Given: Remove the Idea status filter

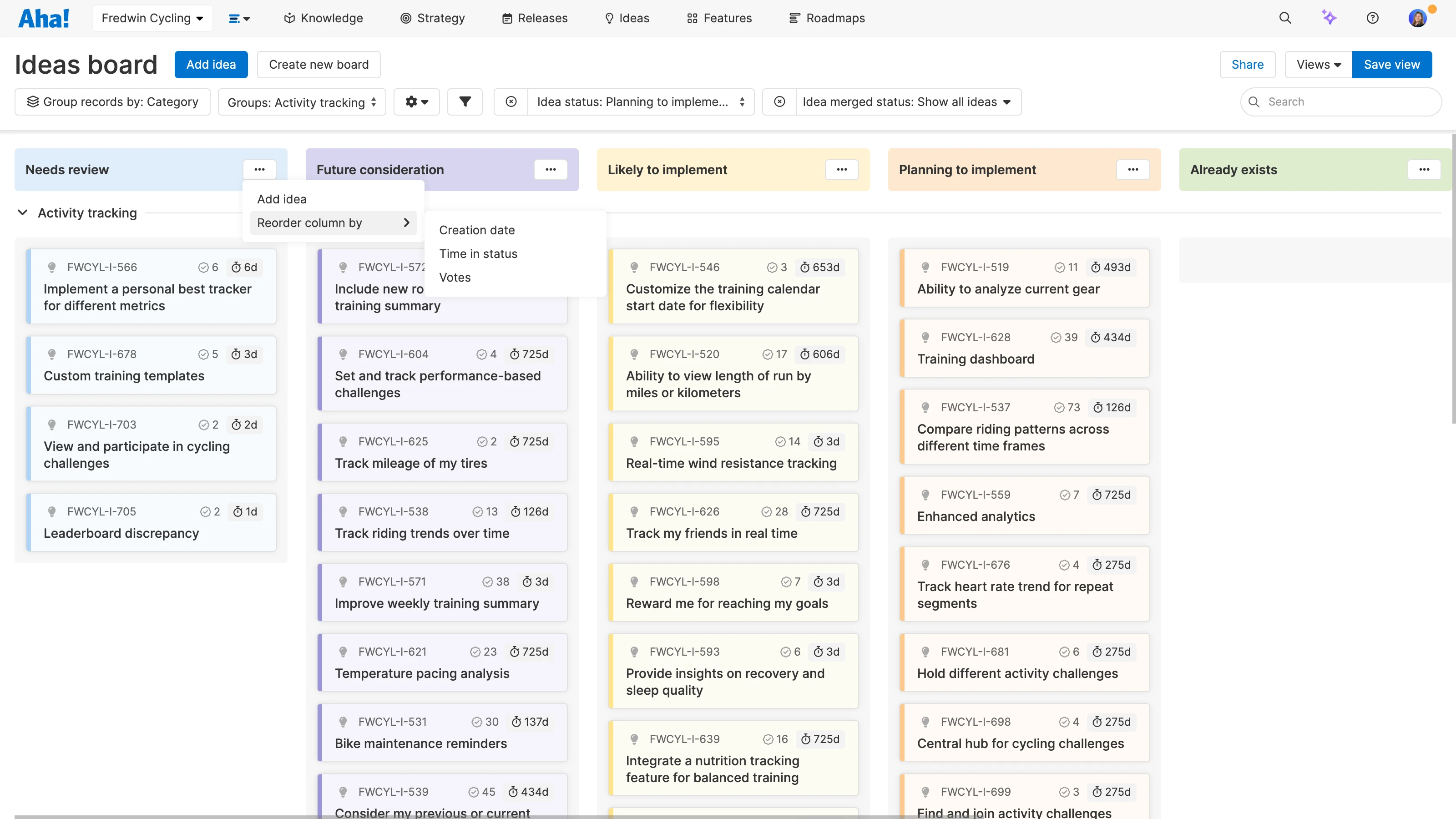Looking at the screenshot, I should point(511,102).
